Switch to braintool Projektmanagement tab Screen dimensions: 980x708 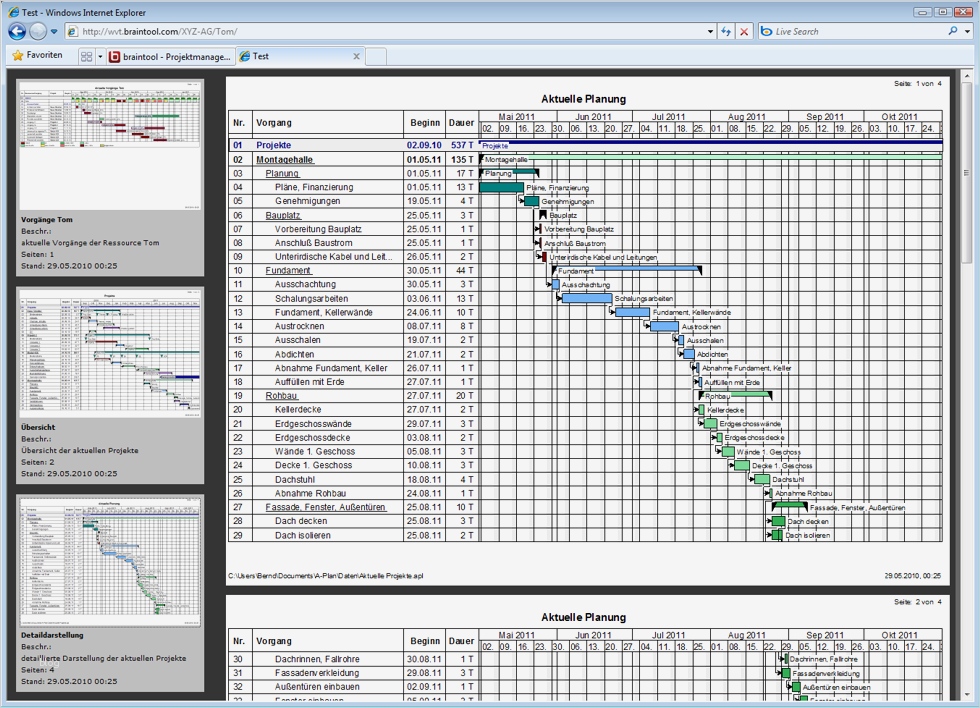170,56
